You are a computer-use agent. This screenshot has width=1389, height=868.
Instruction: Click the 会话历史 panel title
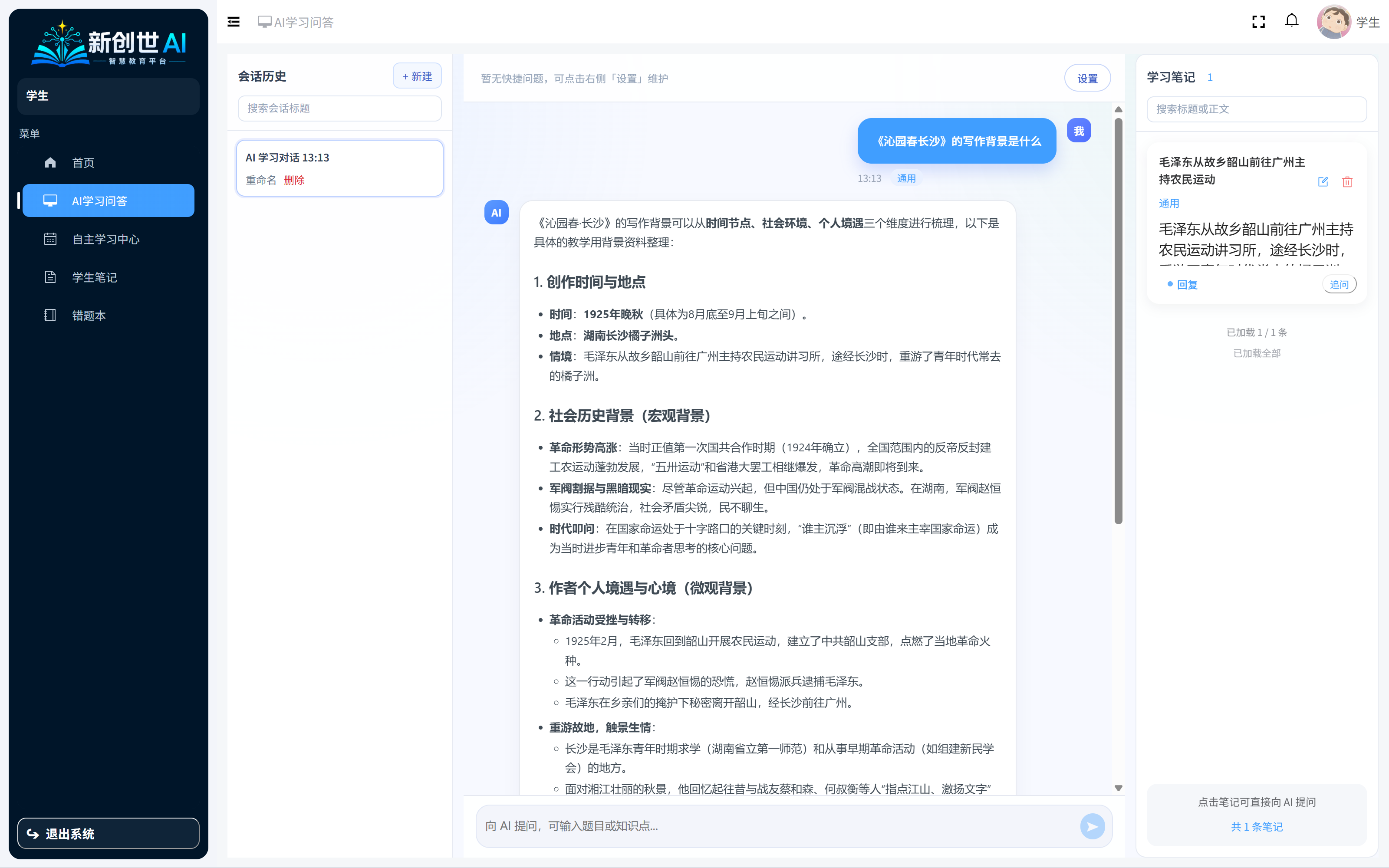click(x=262, y=76)
